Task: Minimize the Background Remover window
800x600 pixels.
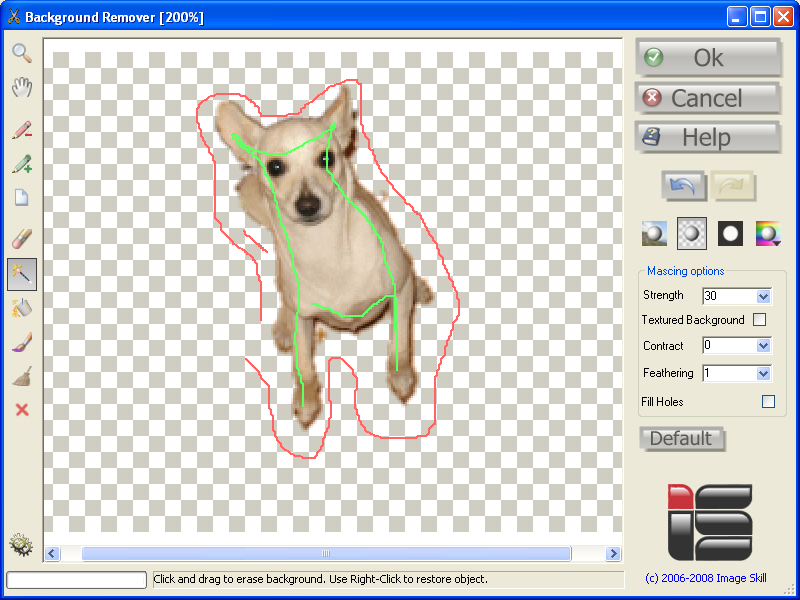Action: 737,17
